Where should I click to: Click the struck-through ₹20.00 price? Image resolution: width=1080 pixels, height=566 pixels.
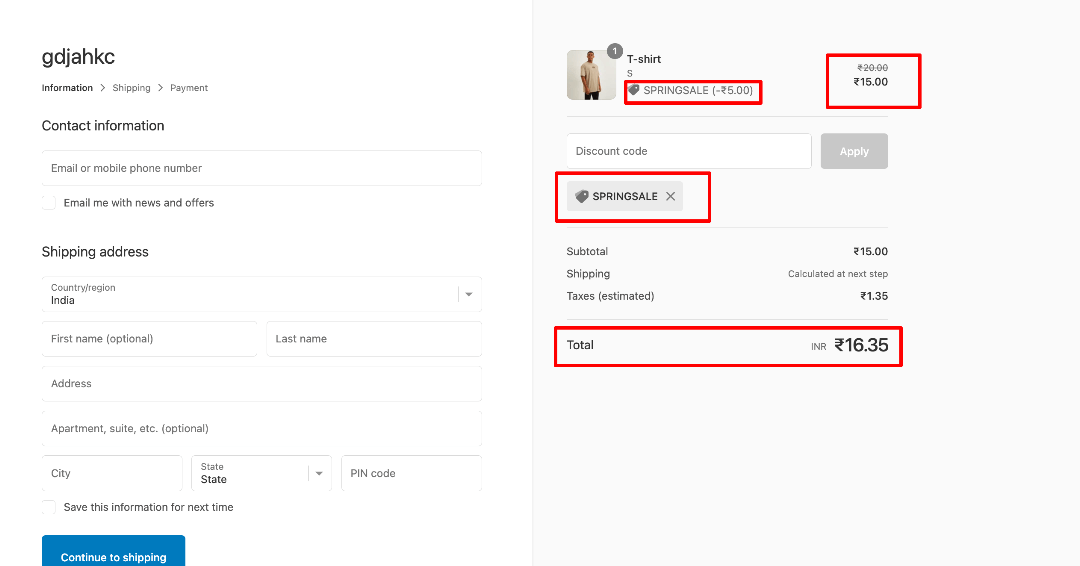click(872, 67)
